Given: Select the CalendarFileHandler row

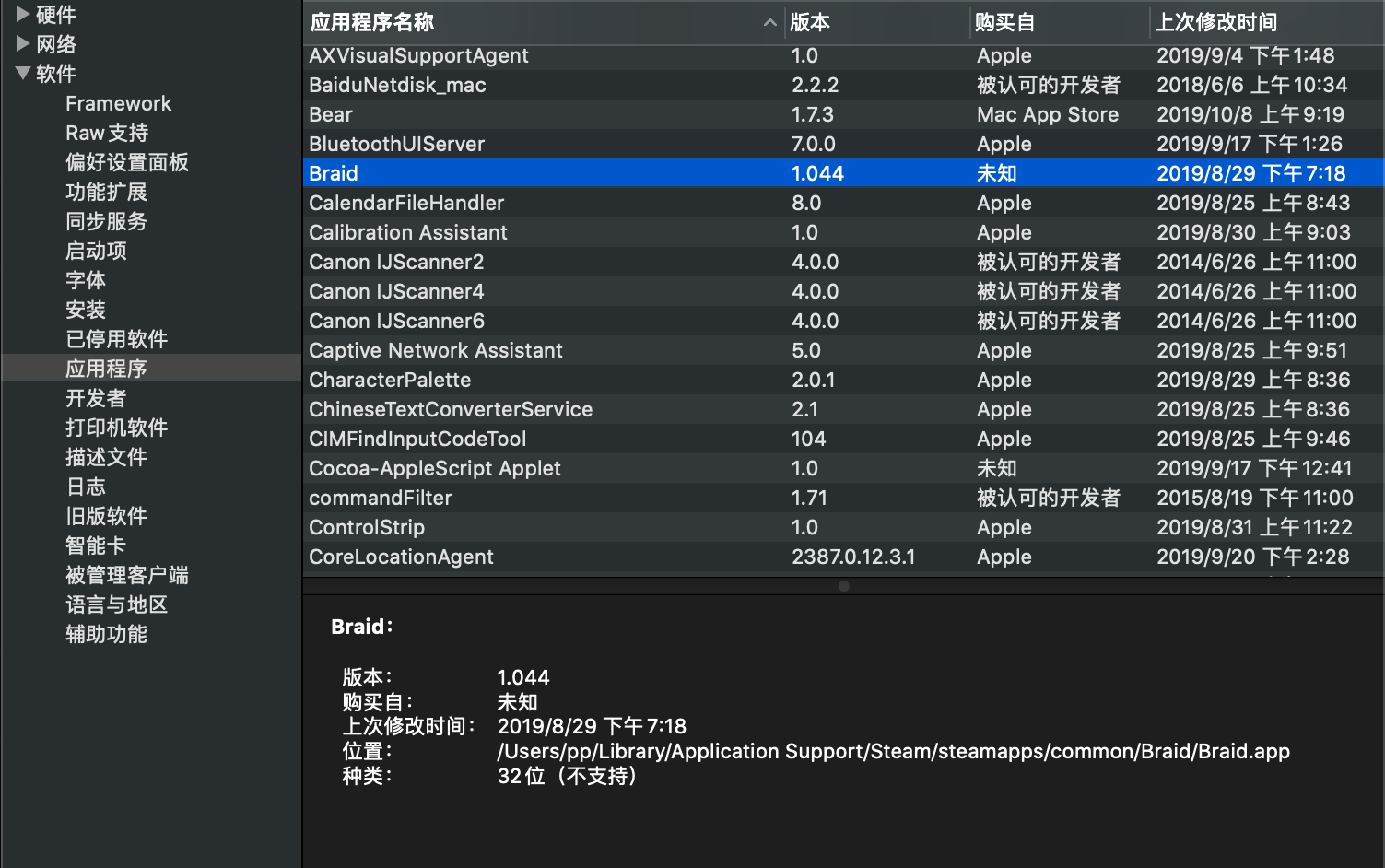Looking at the screenshot, I should point(843,203).
